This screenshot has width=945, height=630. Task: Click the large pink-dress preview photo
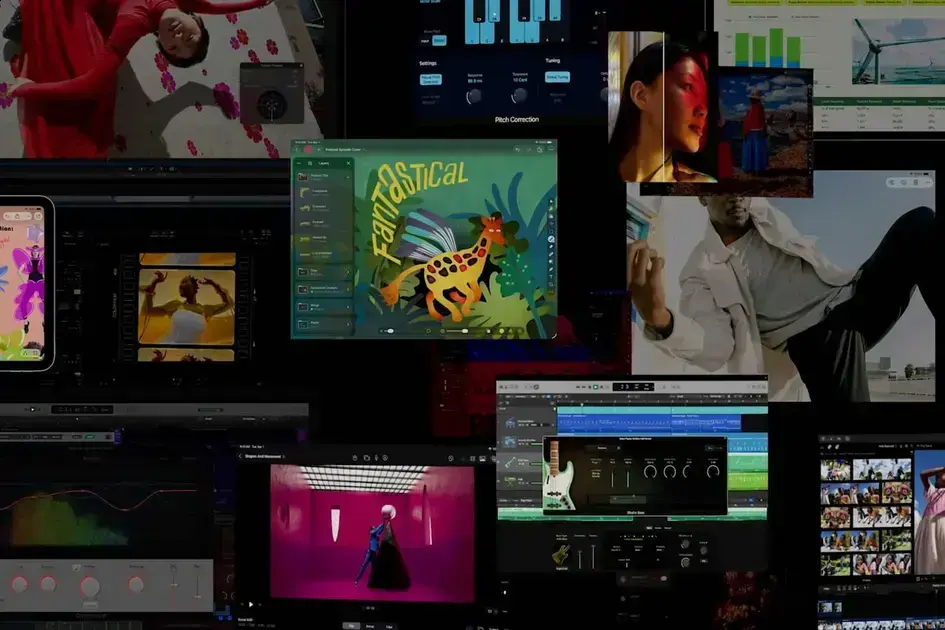(x=929, y=512)
